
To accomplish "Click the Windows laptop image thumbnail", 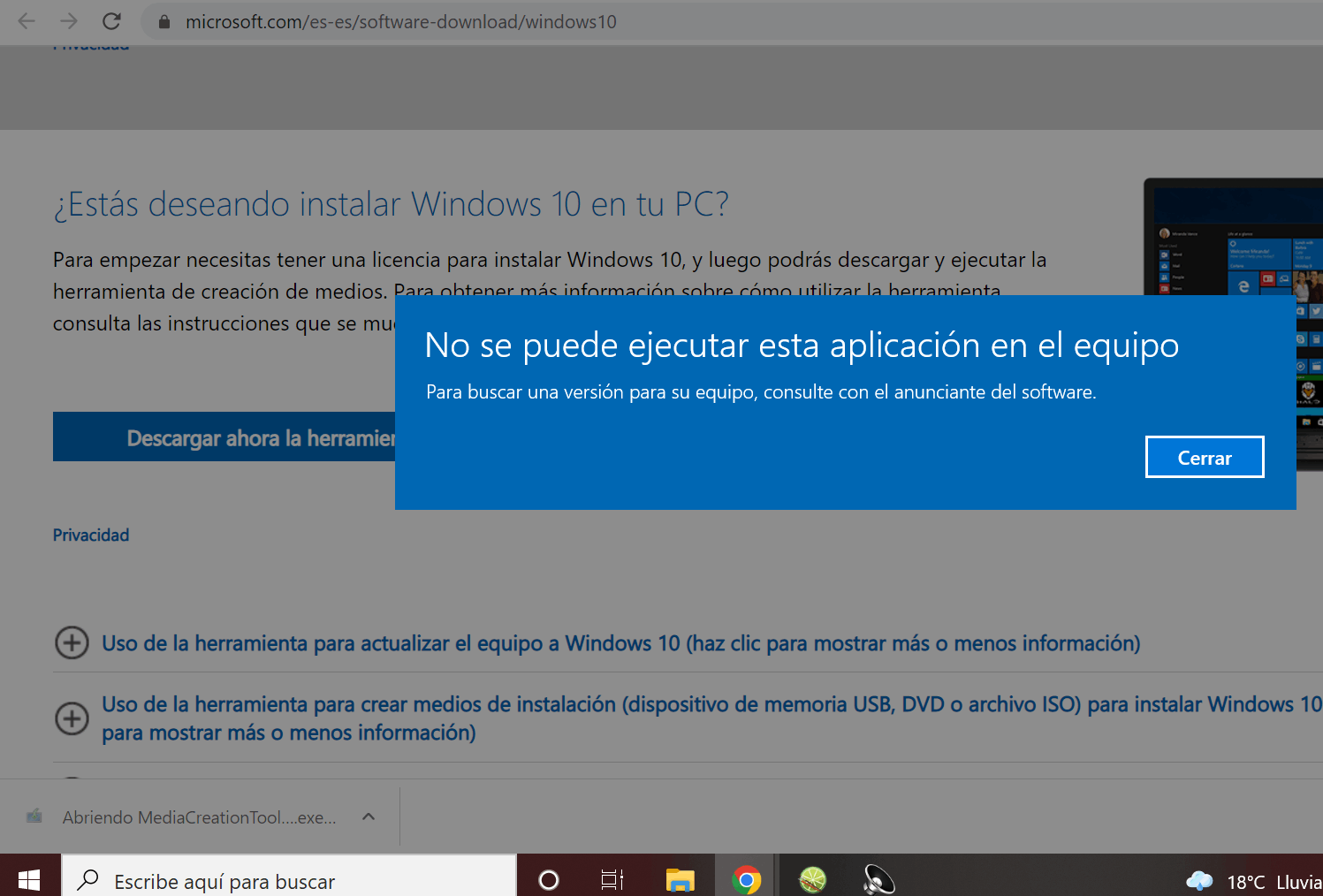I will click(x=1234, y=324).
